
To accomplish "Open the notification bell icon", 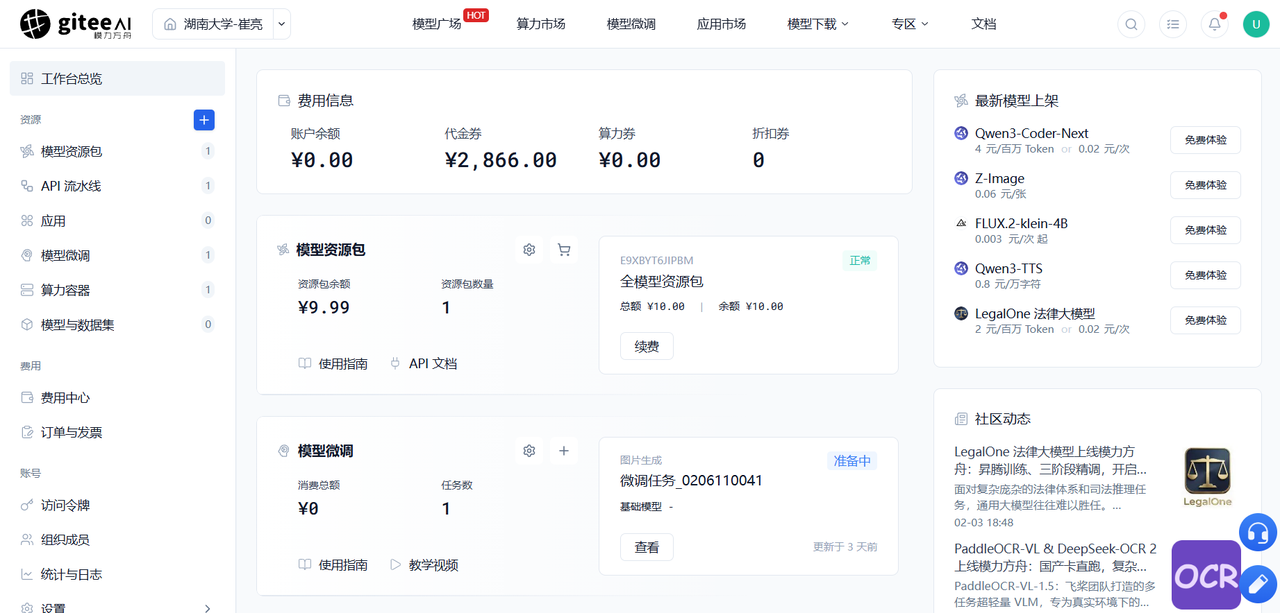I will [1215, 24].
